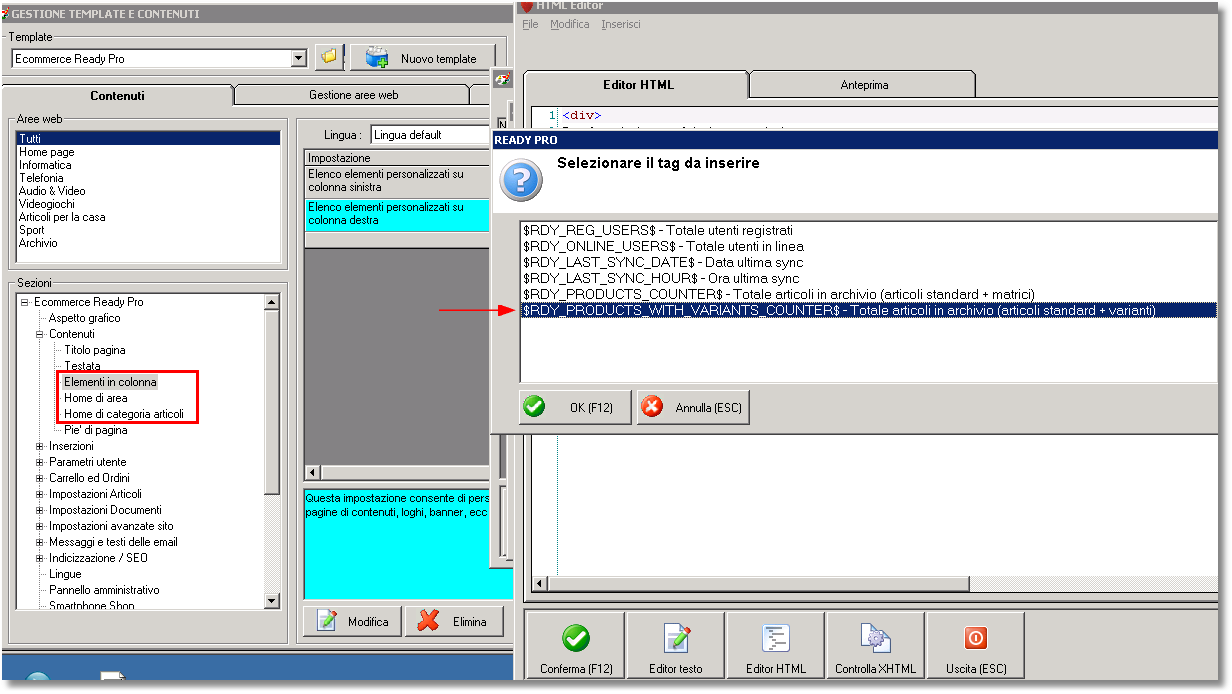
Task: Click the Editor HTML button in bottom toolbar
Action: [776, 647]
